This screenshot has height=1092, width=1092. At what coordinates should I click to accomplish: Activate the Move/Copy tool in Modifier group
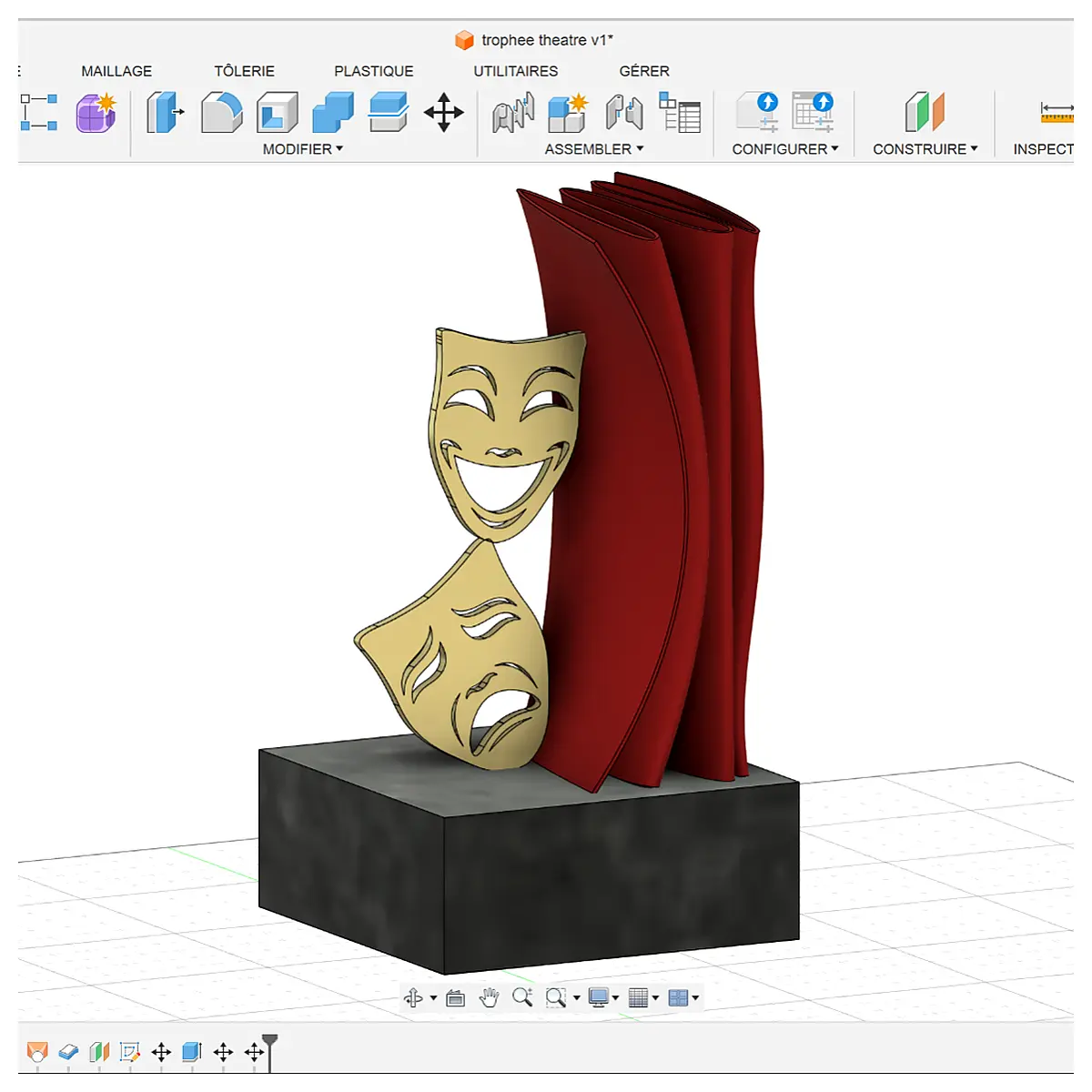click(444, 113)
